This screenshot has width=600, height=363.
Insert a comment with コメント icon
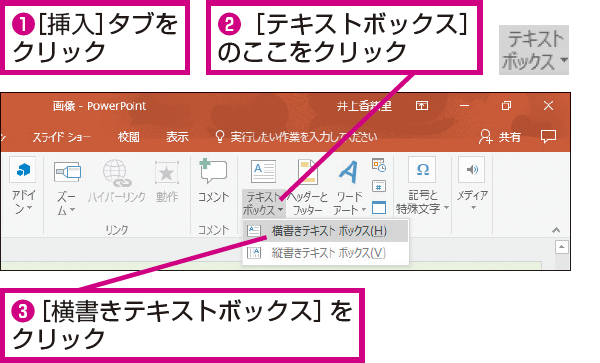click(x=213, y=171)
